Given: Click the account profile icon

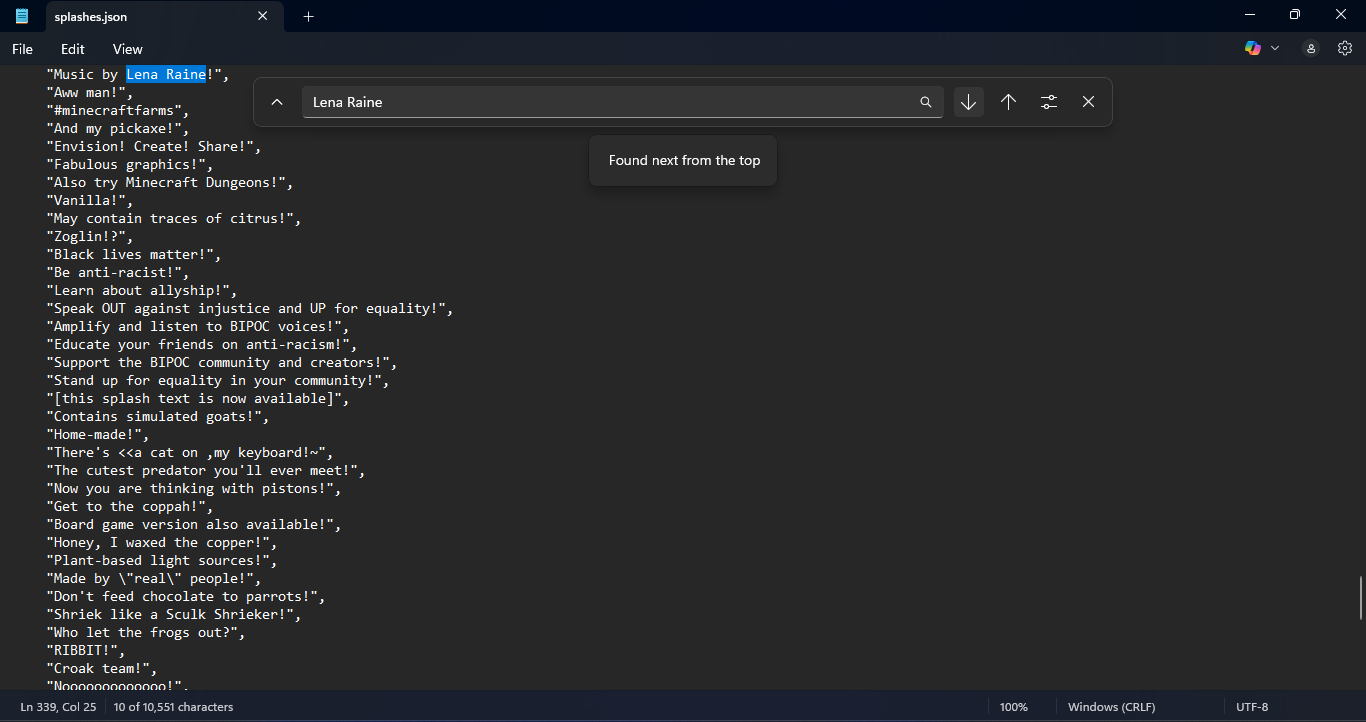Looking at the screenshot, I should pyautogui.click(x=1311, y=48).
